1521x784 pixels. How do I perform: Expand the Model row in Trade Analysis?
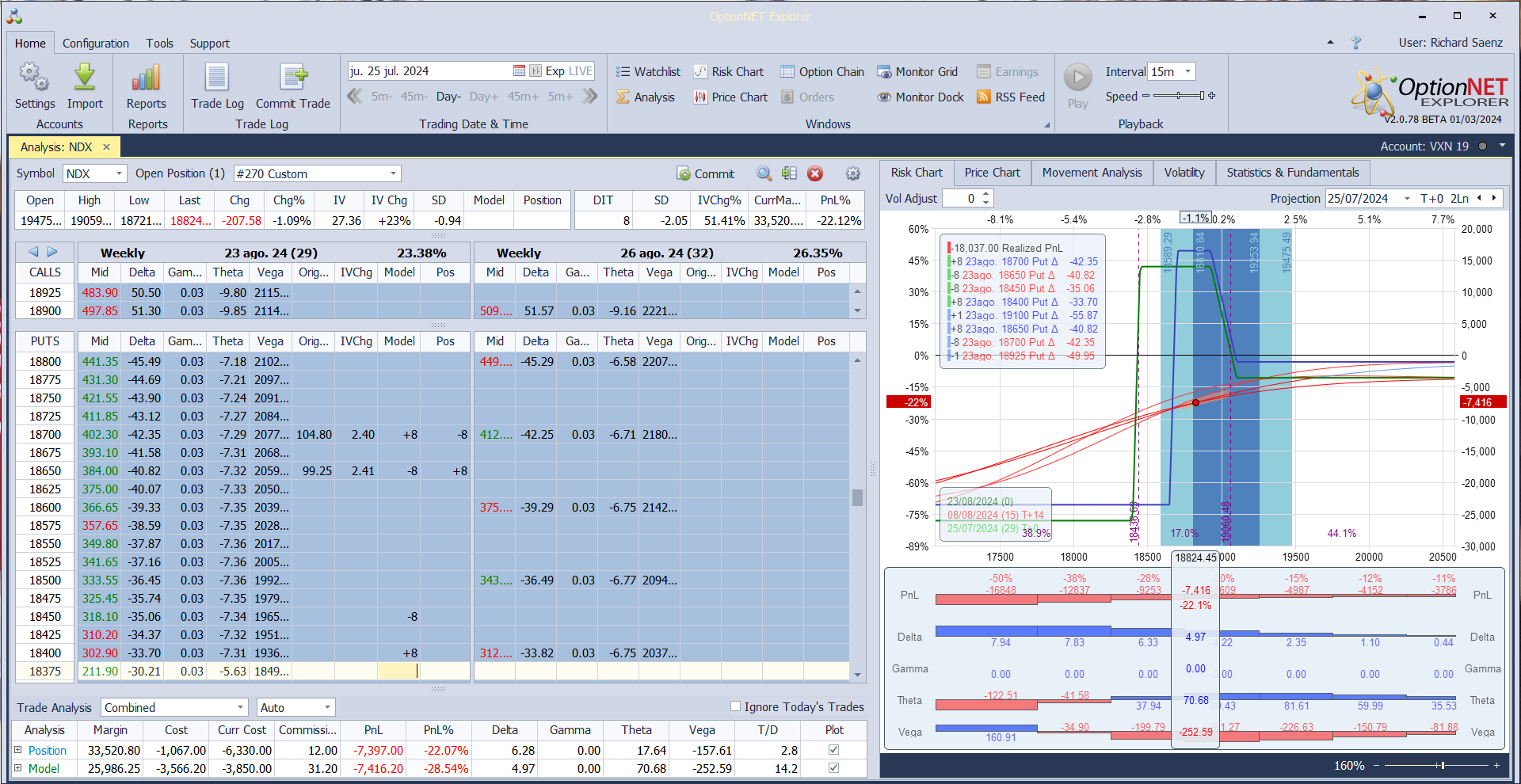[x=17, y=767]
